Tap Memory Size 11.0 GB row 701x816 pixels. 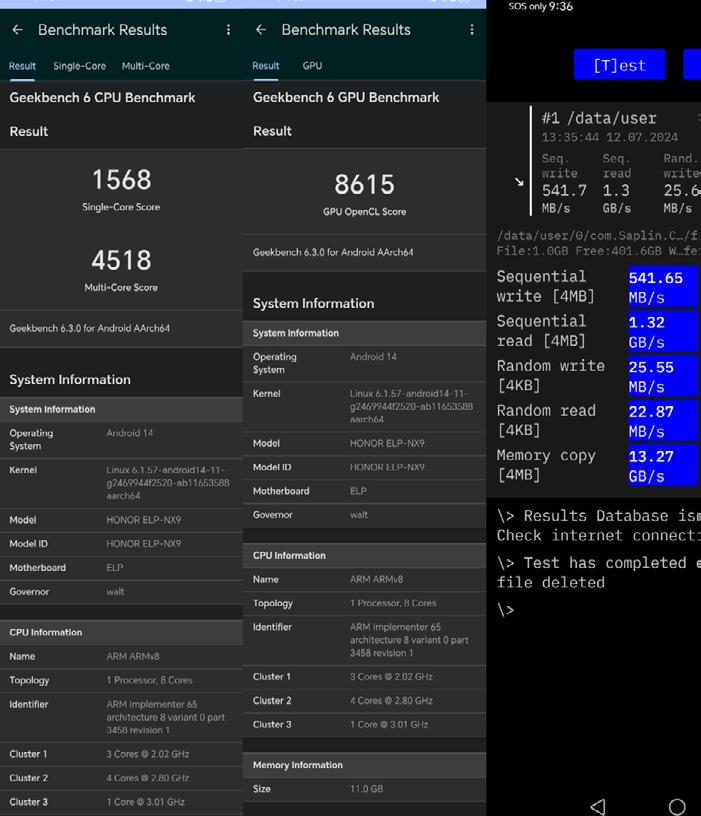pos(364,789)
